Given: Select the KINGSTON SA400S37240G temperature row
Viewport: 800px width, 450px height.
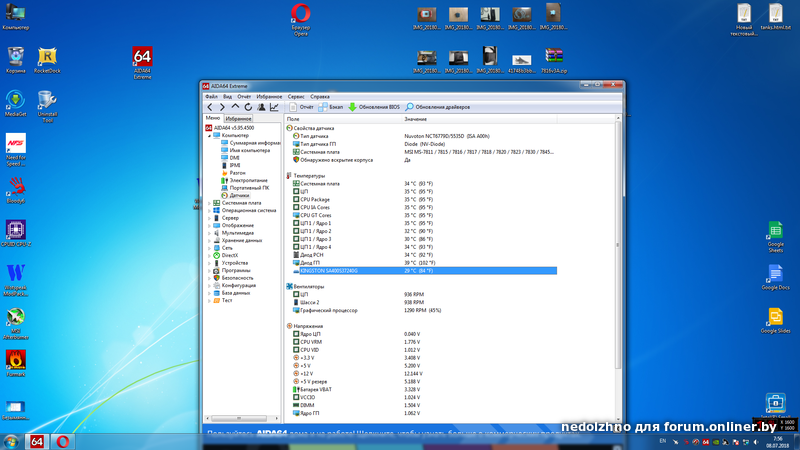Looking at the screenshot, I should (x=329, y=271).
